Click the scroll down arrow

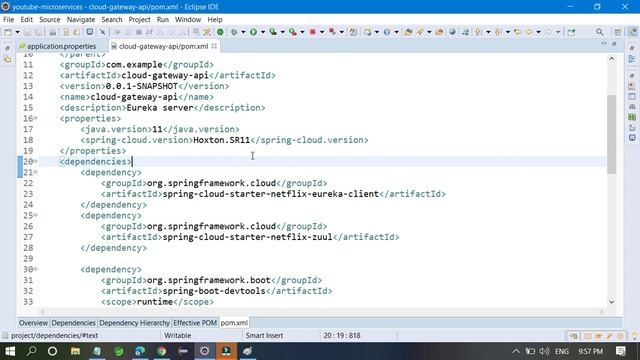[611, 302]
